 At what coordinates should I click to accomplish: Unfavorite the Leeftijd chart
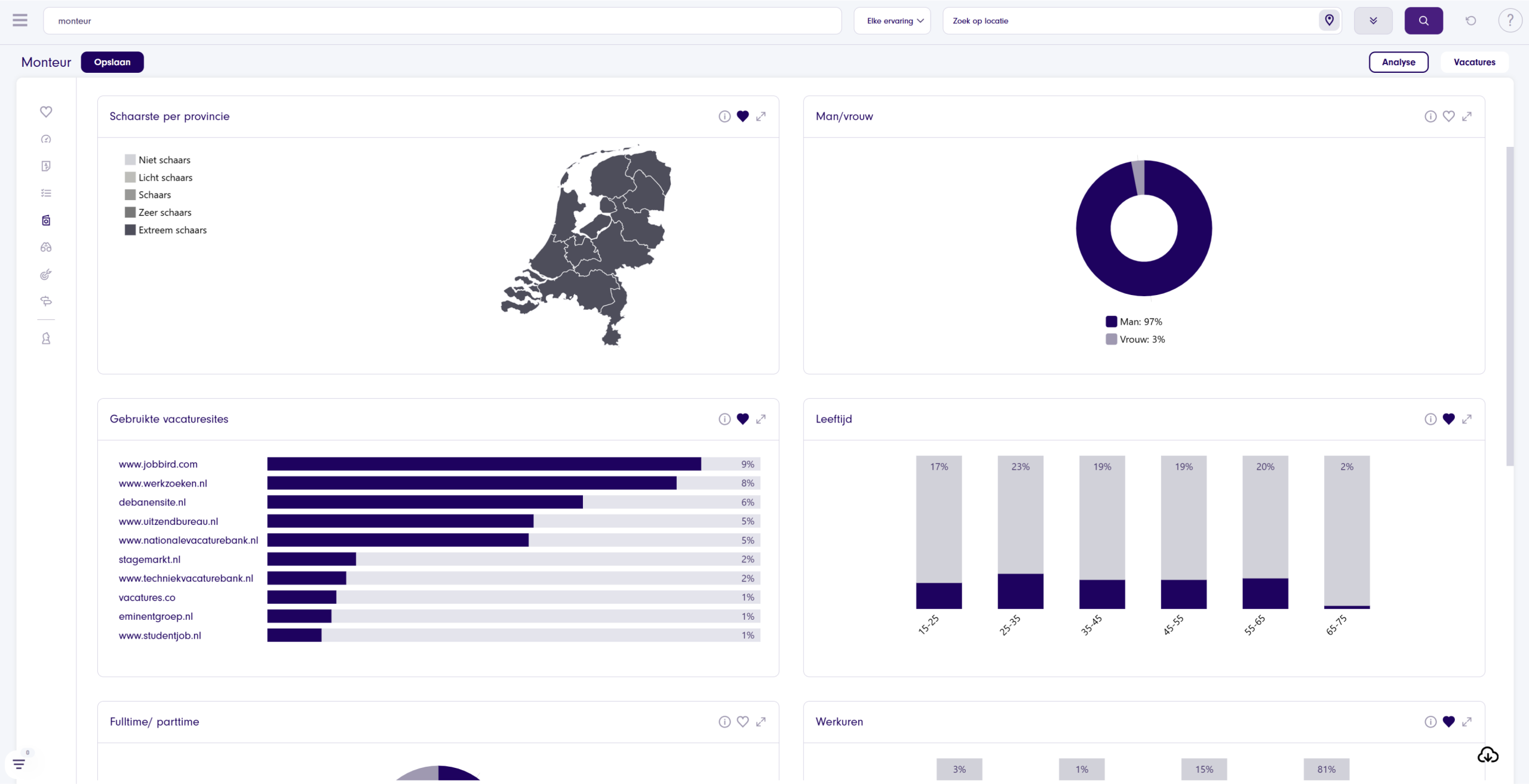pyautogui.click(x=1448, y=419)
